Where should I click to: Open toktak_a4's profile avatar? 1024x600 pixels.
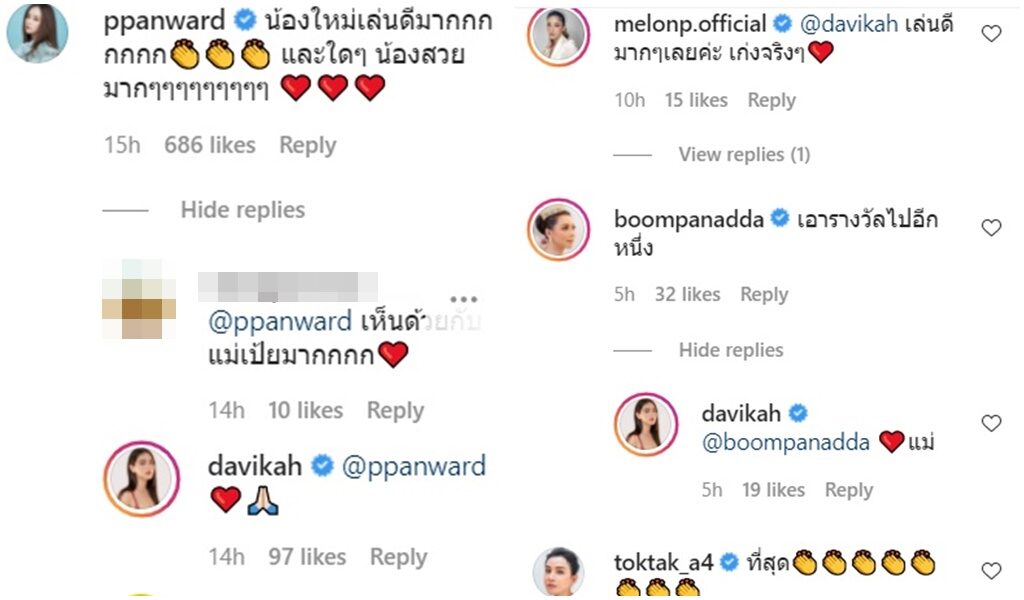coord(558,572)
